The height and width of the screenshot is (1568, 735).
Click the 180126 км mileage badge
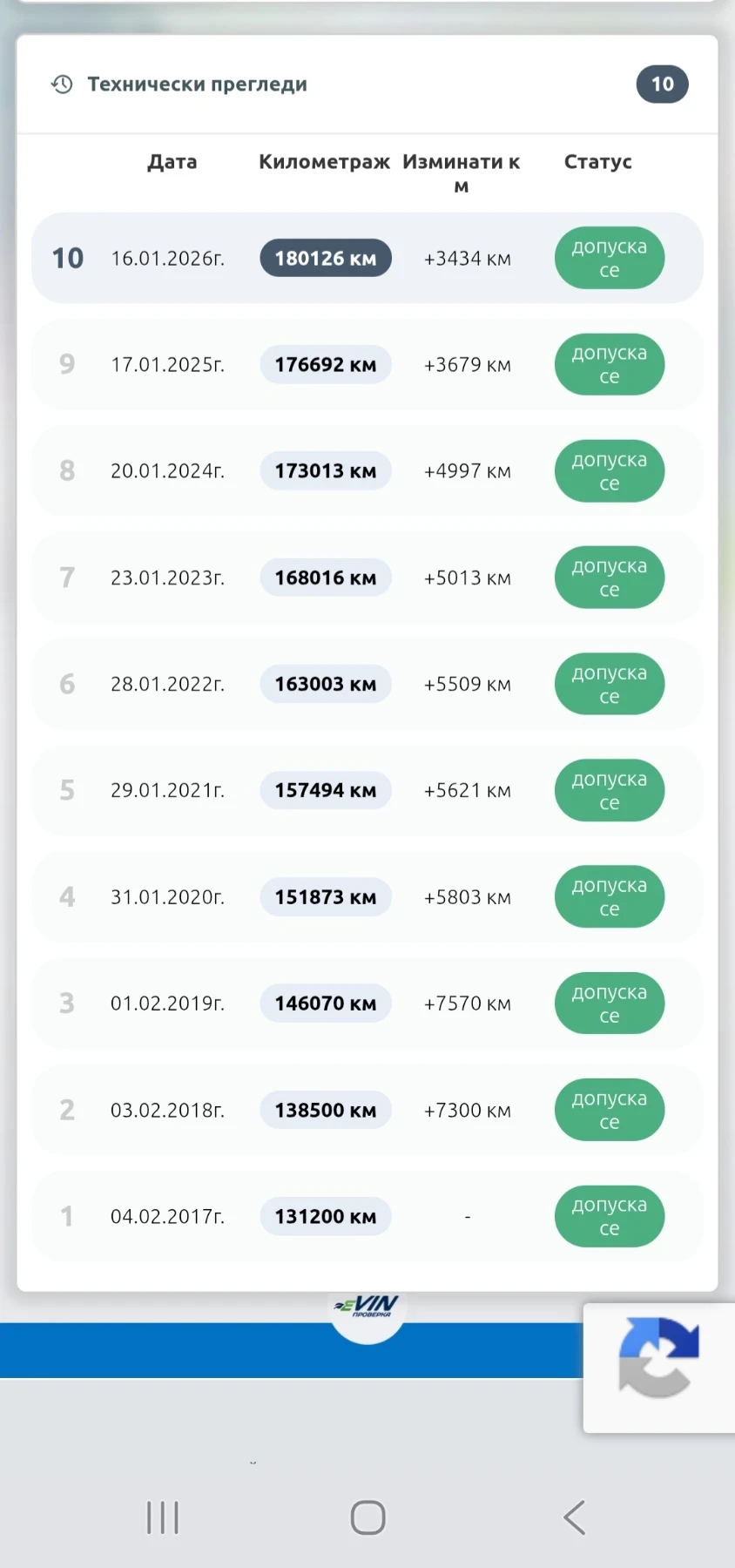click(x=326, y=259)
